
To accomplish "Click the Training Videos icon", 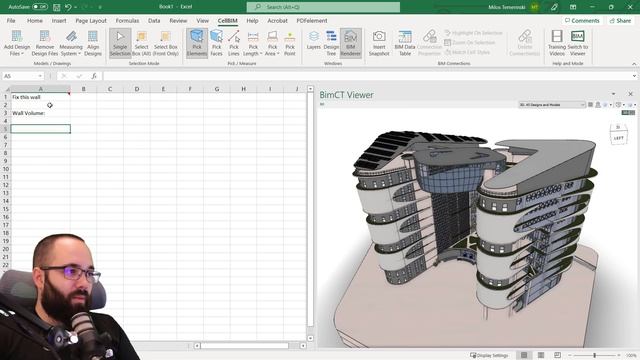I will pyautogui.click(x=557, y=36).
